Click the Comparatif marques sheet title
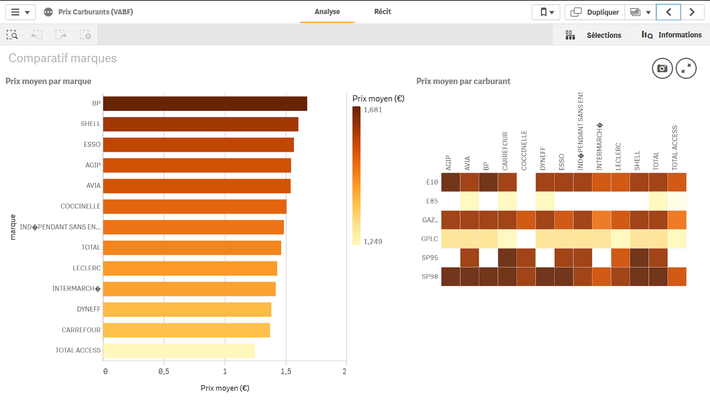 62,58
